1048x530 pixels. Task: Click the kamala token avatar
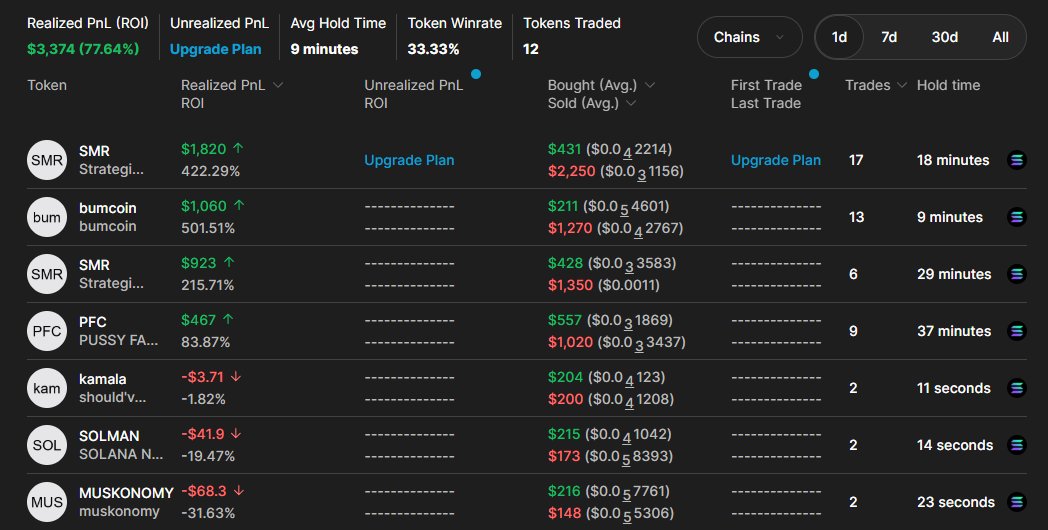click(x=47, y=388)
